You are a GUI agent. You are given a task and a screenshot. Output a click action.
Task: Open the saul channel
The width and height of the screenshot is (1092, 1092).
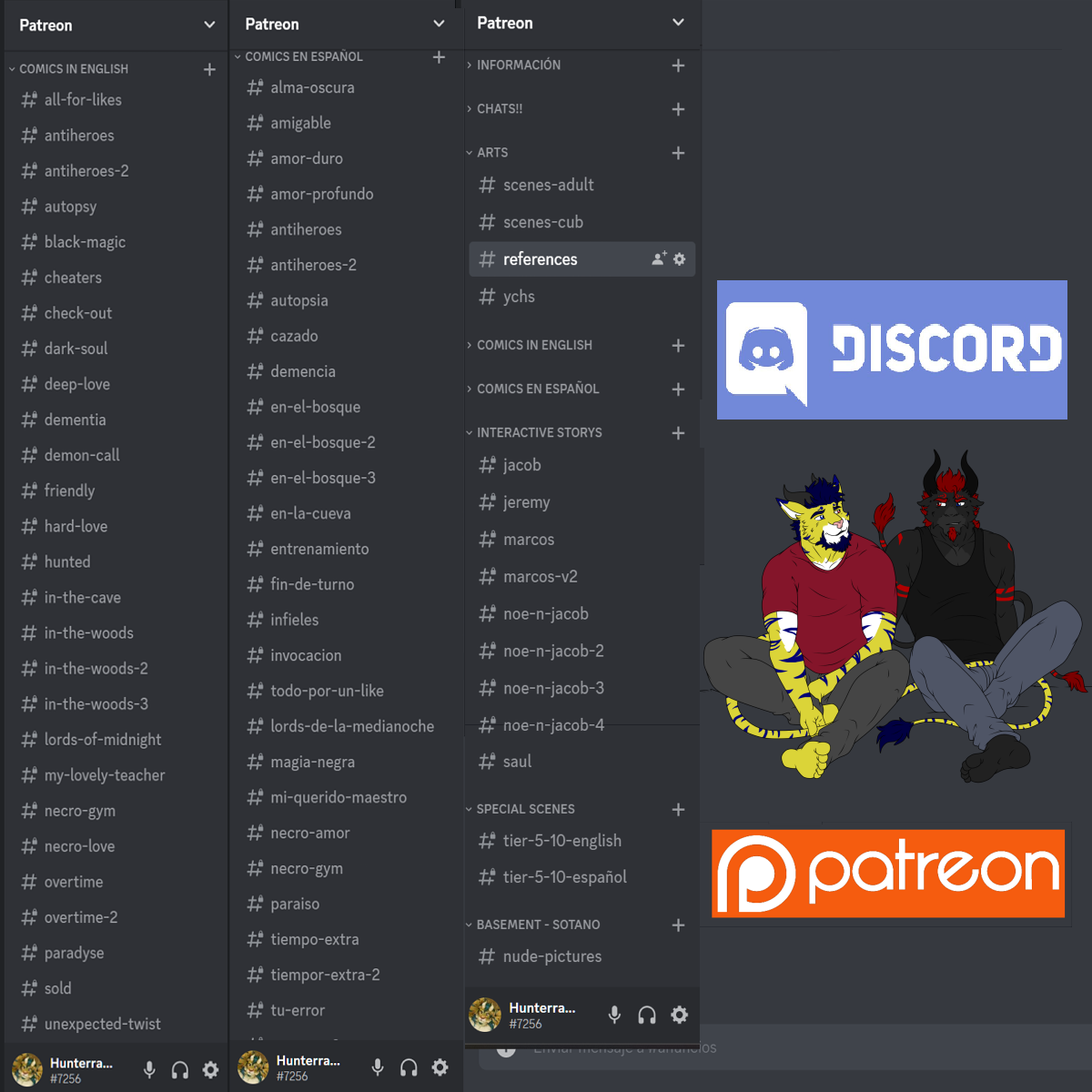tap(582, 762)
